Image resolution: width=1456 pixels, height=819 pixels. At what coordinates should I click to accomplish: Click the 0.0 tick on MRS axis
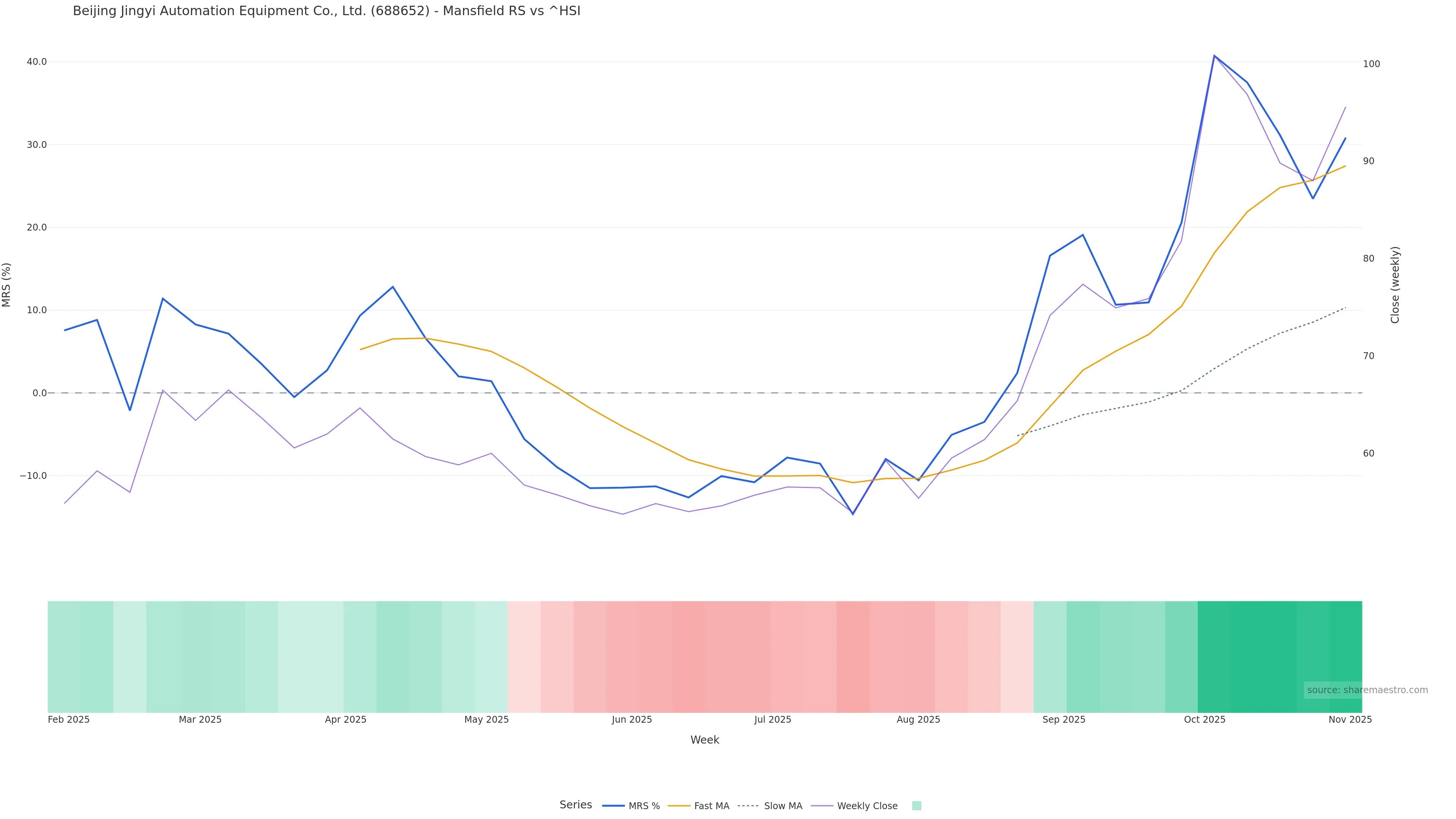point(39,393)
